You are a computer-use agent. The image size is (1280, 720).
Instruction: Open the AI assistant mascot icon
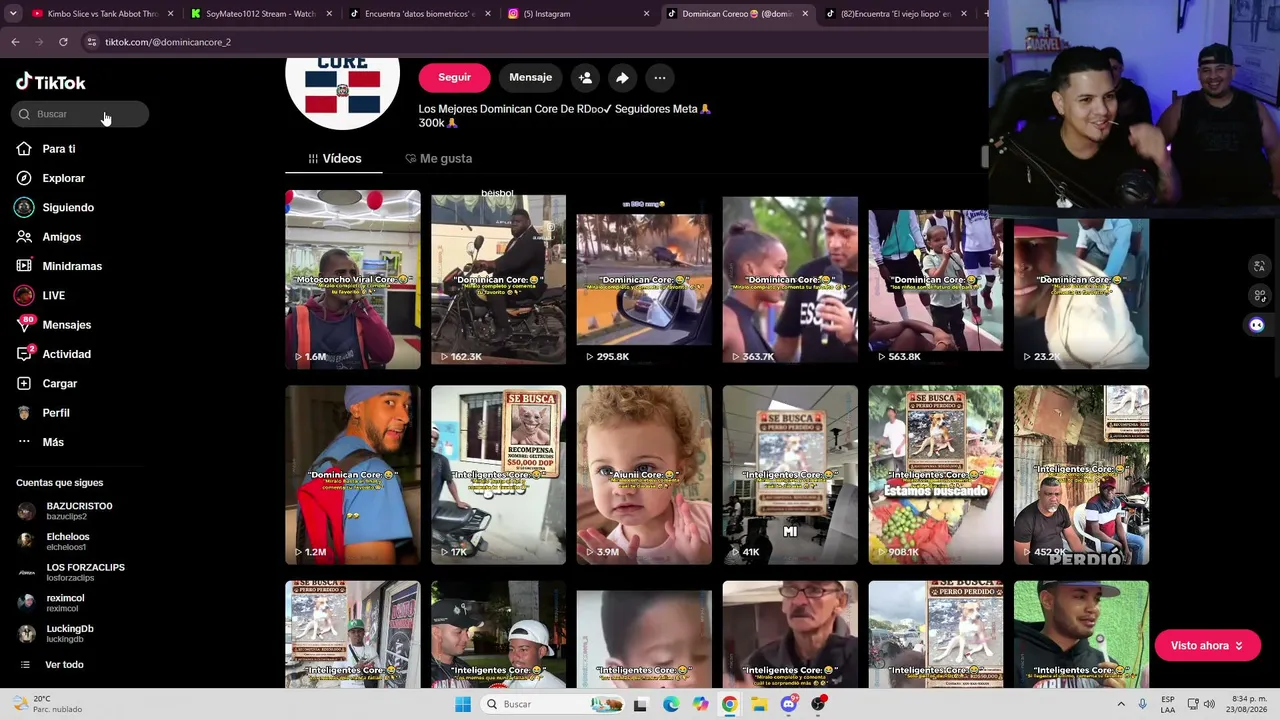click(1257, 325)
